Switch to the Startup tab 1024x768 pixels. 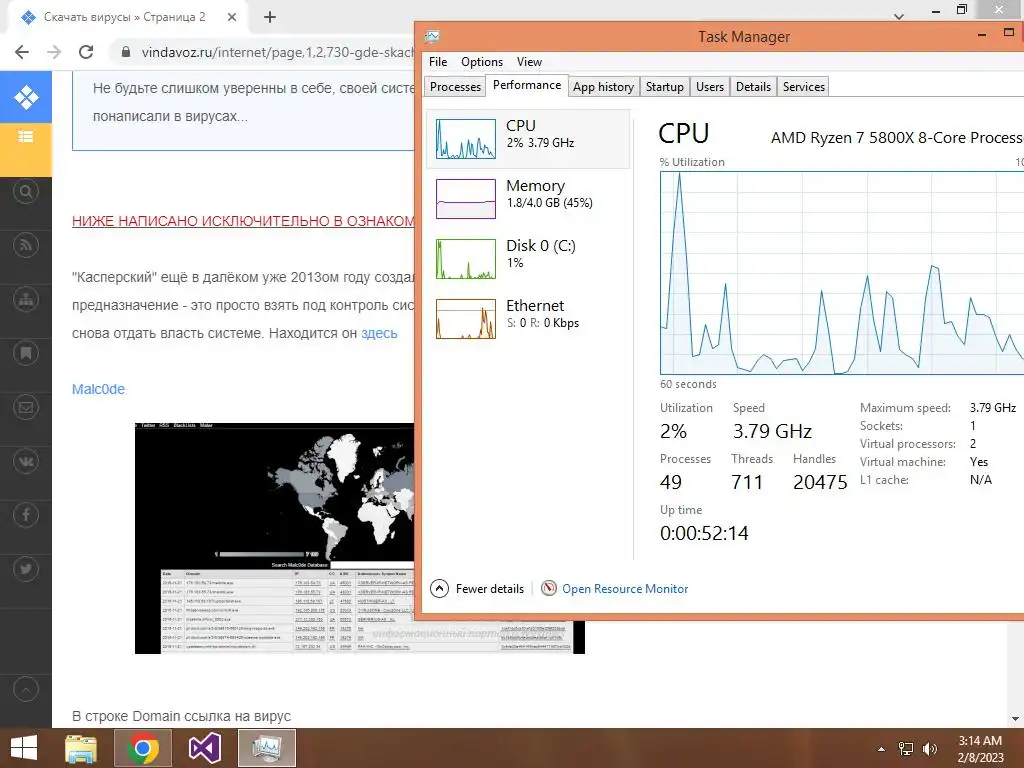(665, 87)
